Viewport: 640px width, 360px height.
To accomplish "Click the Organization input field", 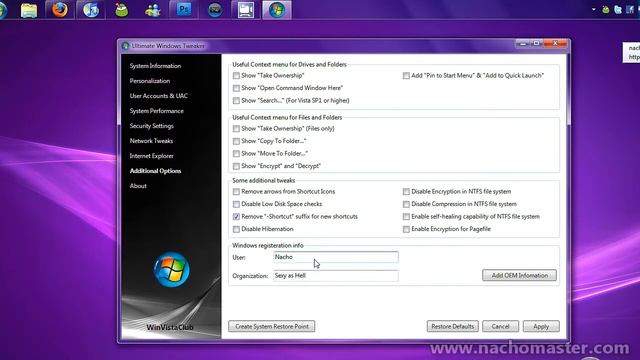I will point(336,276).
